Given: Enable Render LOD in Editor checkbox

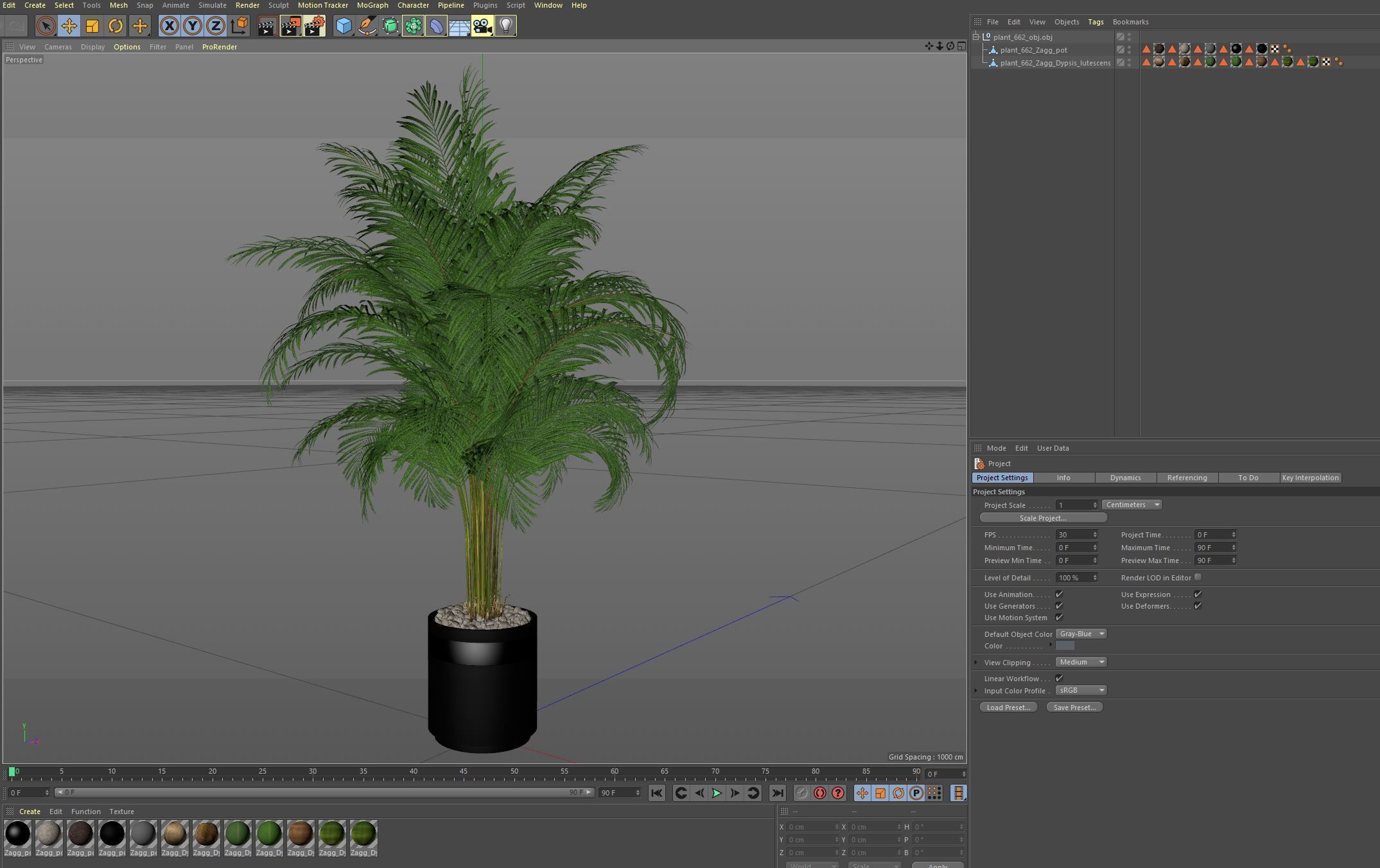Looking at the screenshot, I should (x=1198, y=577).
